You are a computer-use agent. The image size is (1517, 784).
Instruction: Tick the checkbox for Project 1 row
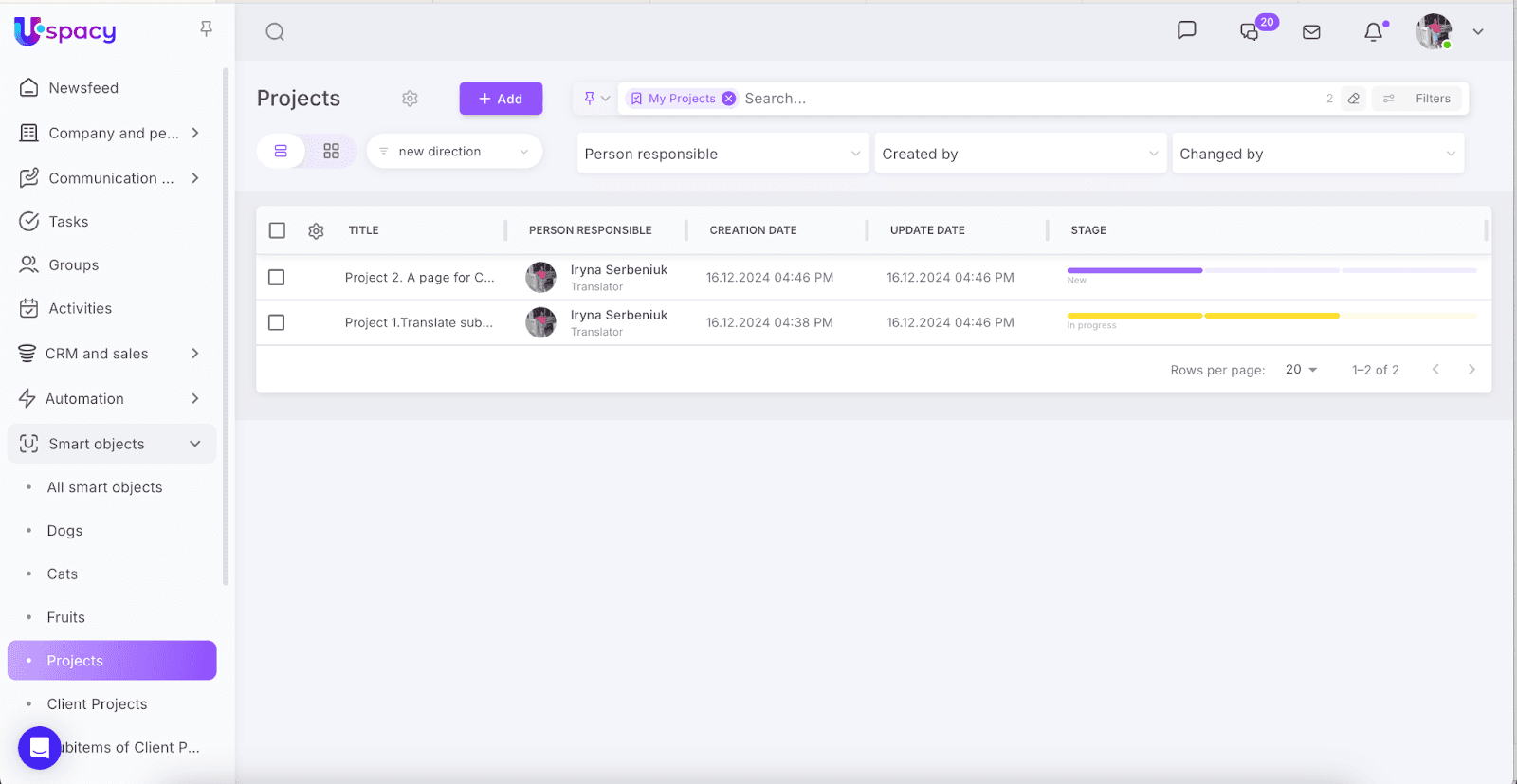tap(277, 323)
